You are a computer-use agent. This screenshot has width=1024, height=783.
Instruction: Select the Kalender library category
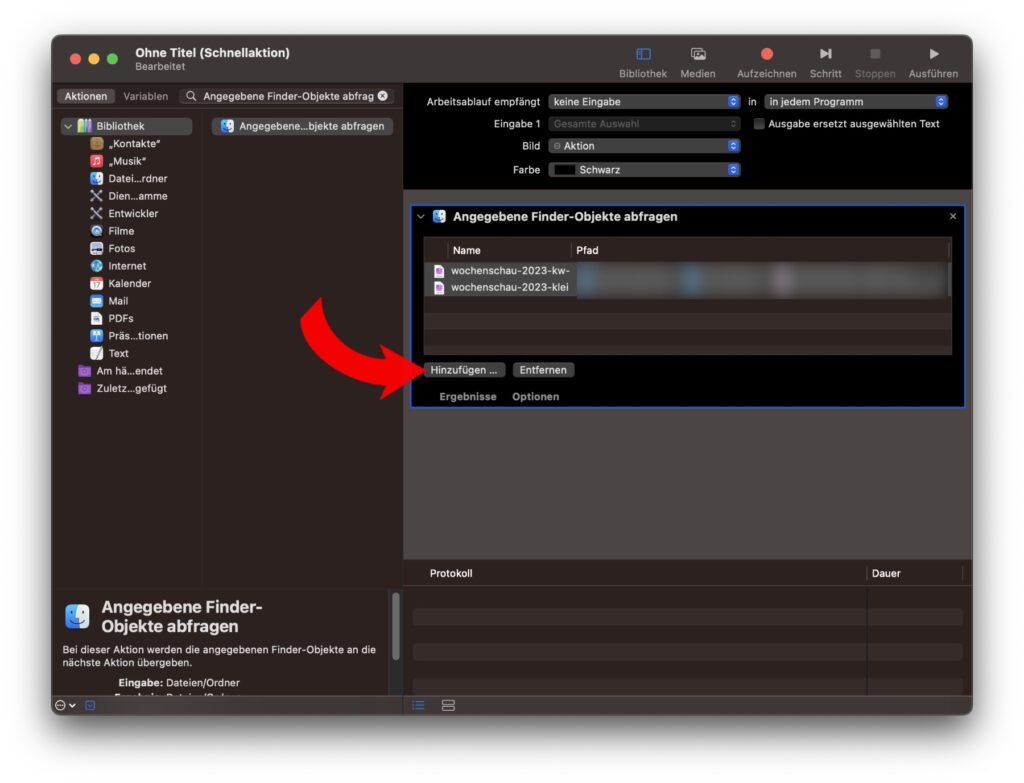coord(127,284)
